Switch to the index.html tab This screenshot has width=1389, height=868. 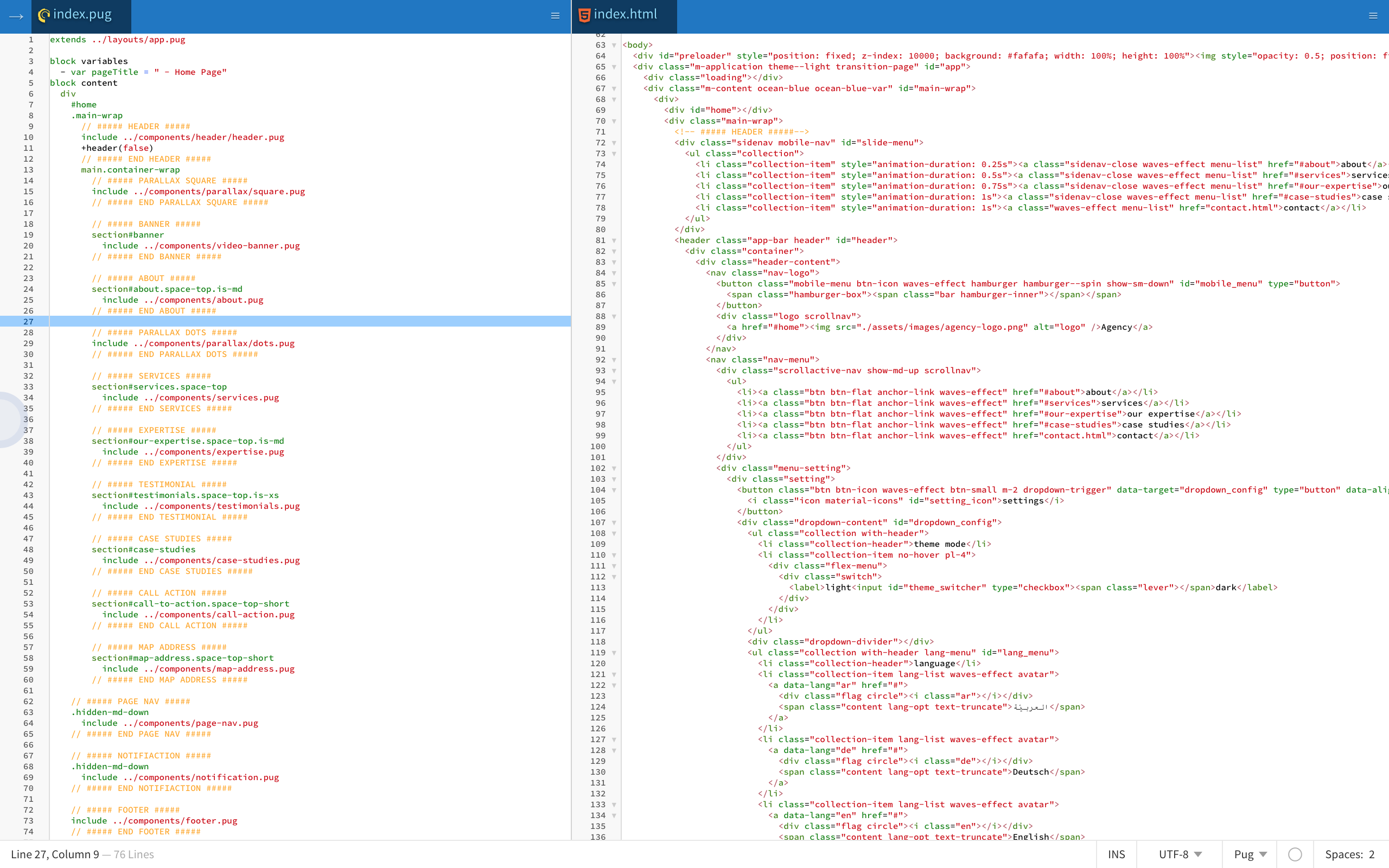(625, 16)
